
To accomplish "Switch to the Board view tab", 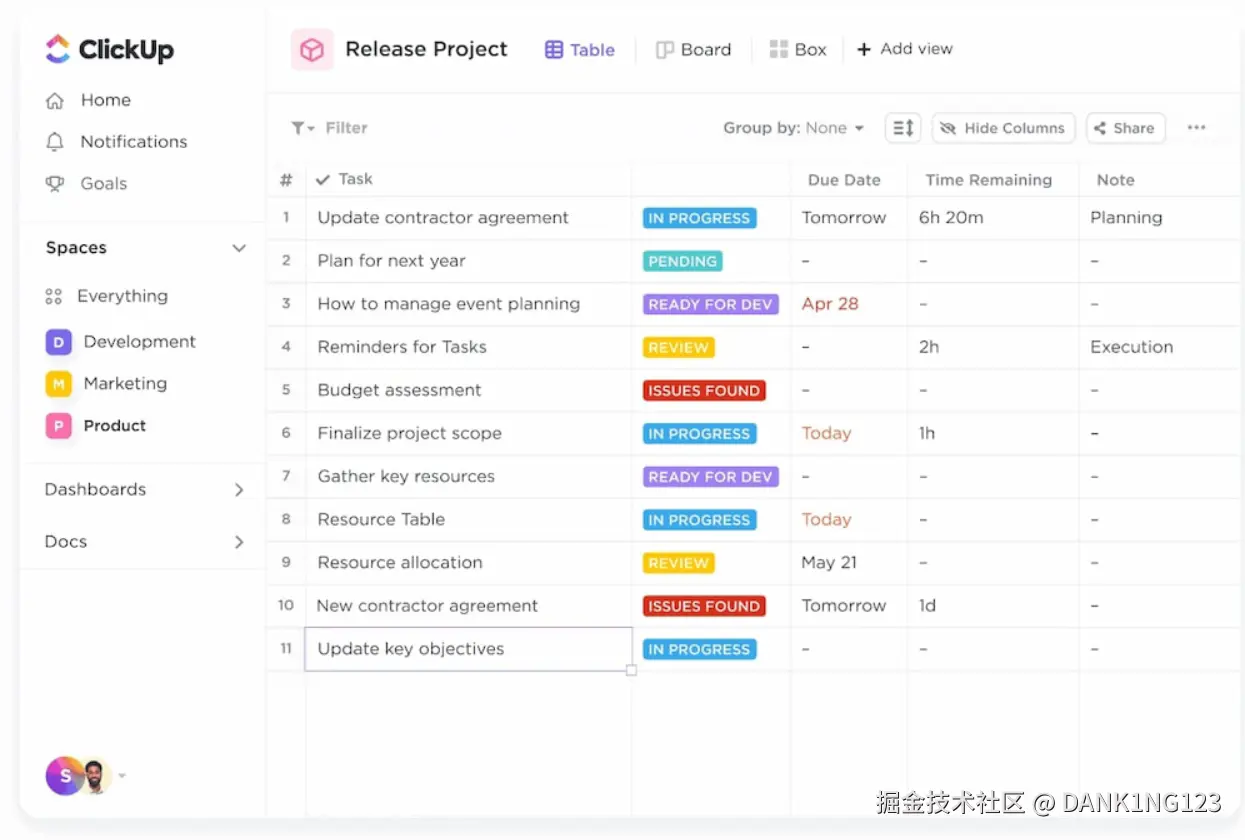I will tap(693, 50).
